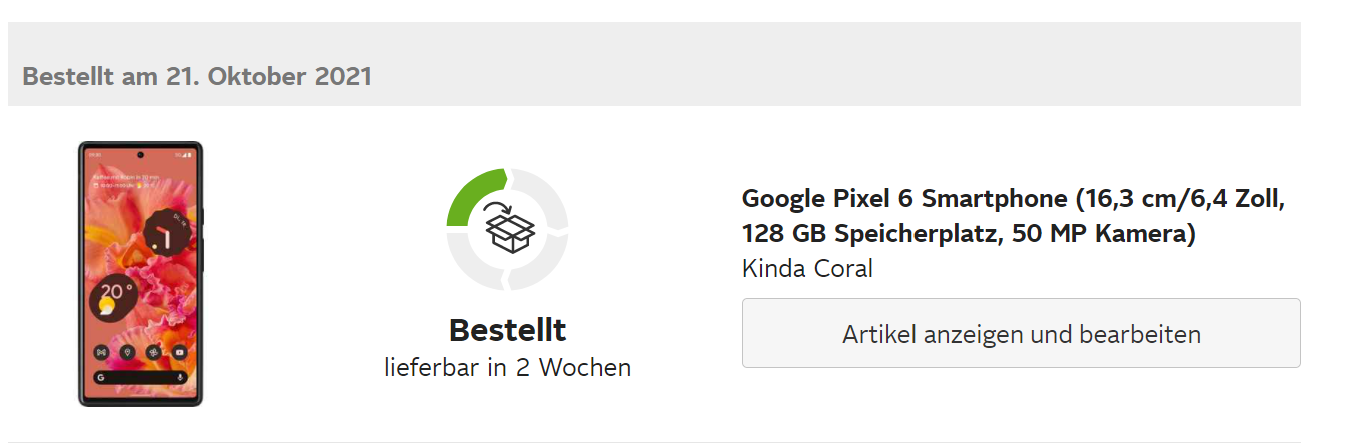1366x448 pixels.
Task: Click the analog clock widget on the phone screen
Action: [163, 236]
